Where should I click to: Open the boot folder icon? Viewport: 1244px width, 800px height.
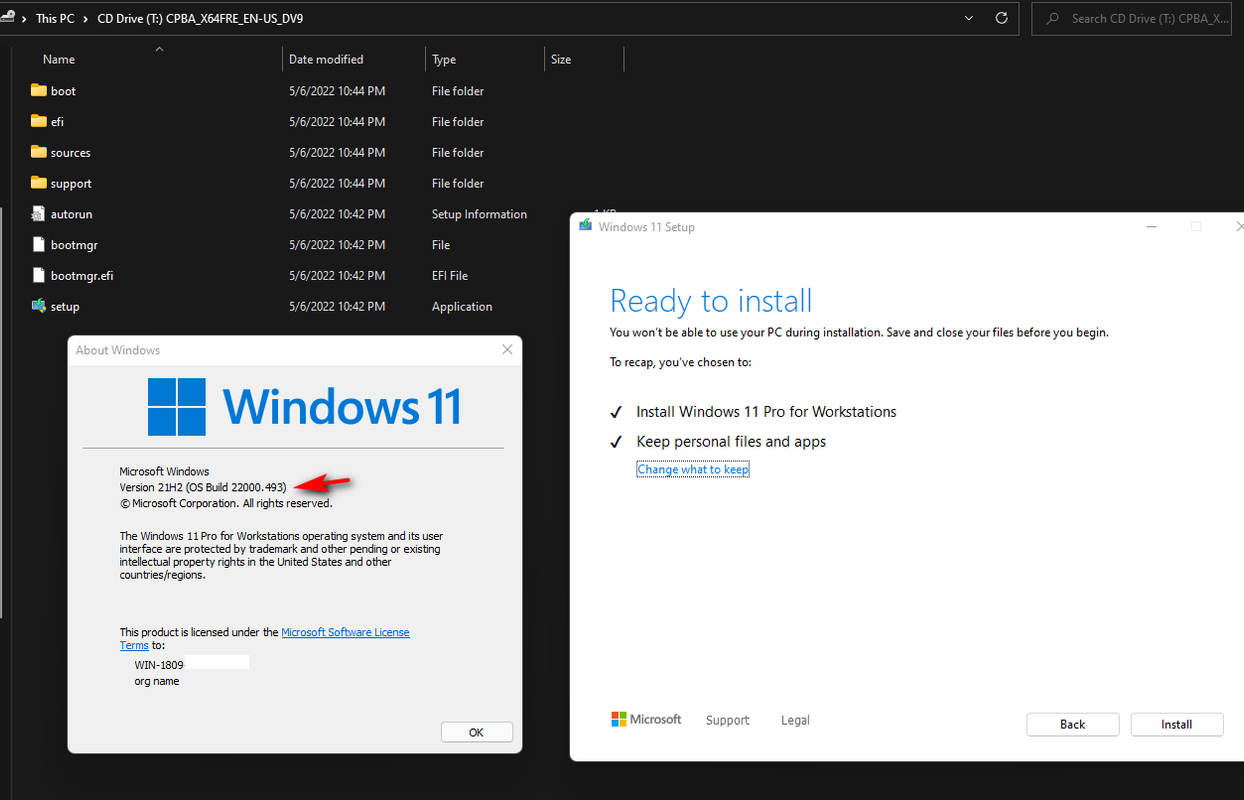[x=39, y=90]
